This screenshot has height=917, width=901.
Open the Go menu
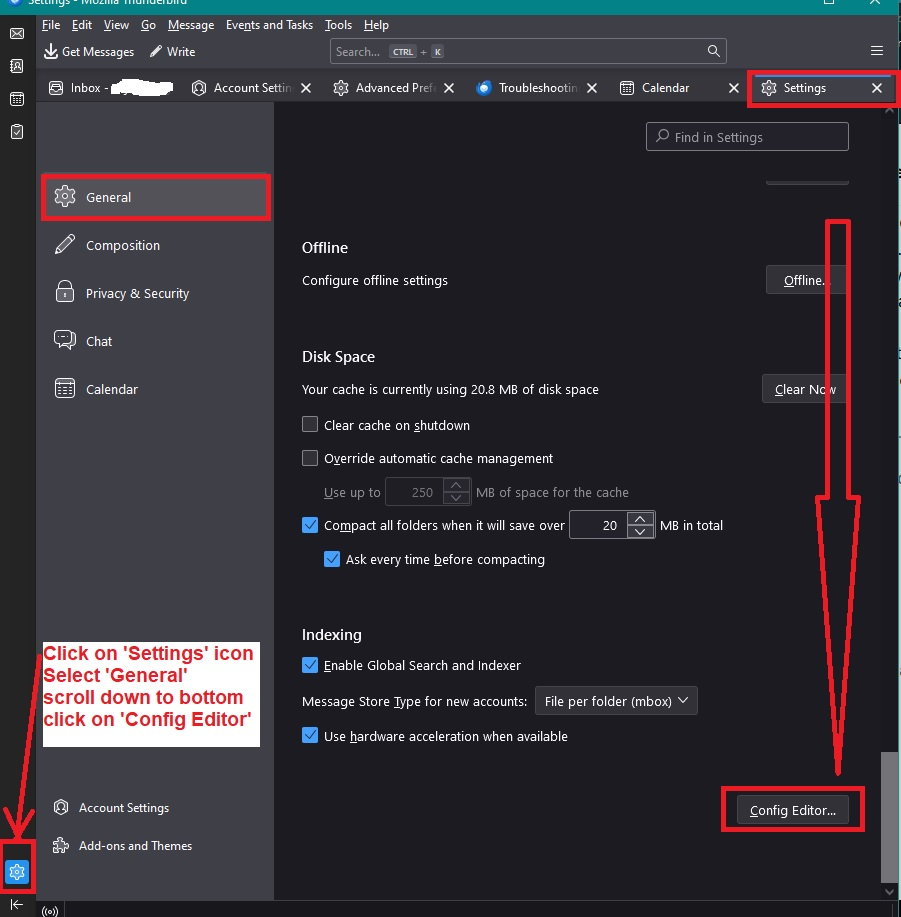149,25
